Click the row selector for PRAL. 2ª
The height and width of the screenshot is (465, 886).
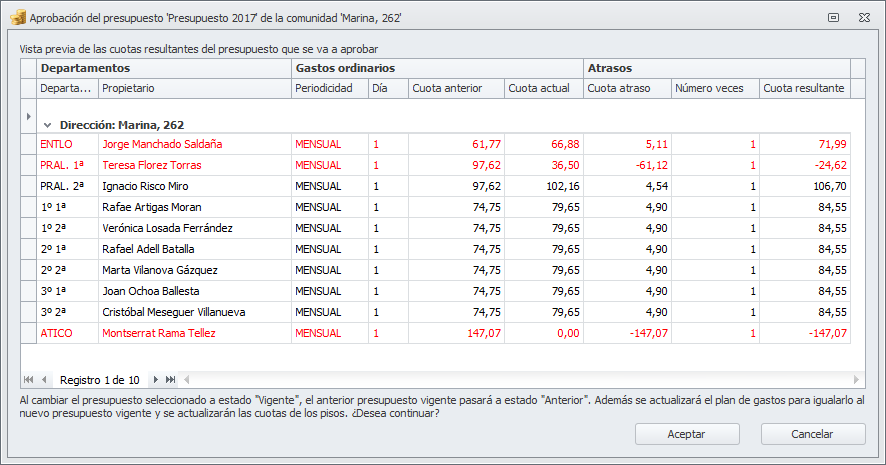click(29, 186)
